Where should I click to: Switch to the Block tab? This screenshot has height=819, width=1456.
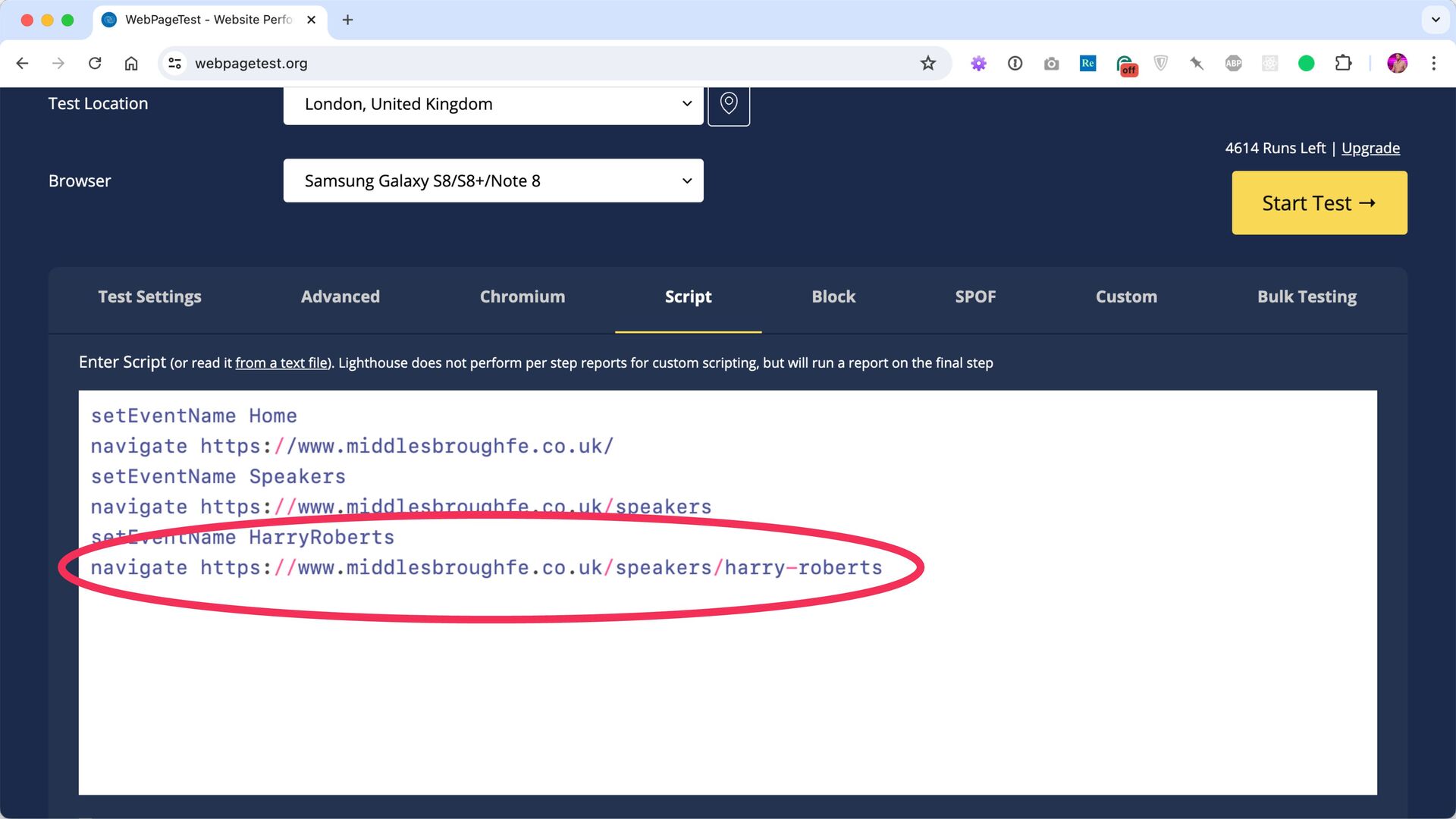pyautogui.click(x=833, y=297)
